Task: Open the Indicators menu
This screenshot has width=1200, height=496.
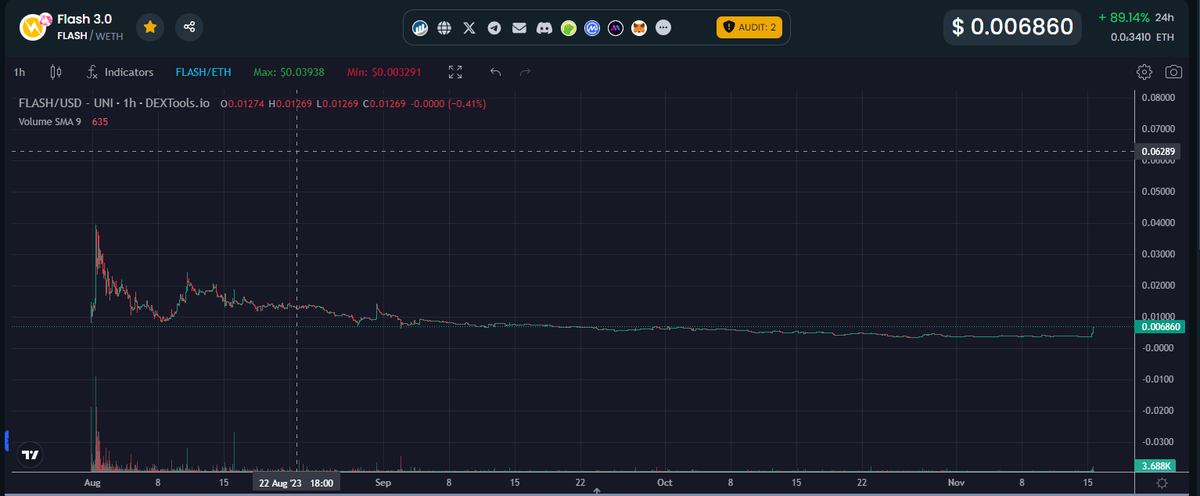Action: click(120, 72)
